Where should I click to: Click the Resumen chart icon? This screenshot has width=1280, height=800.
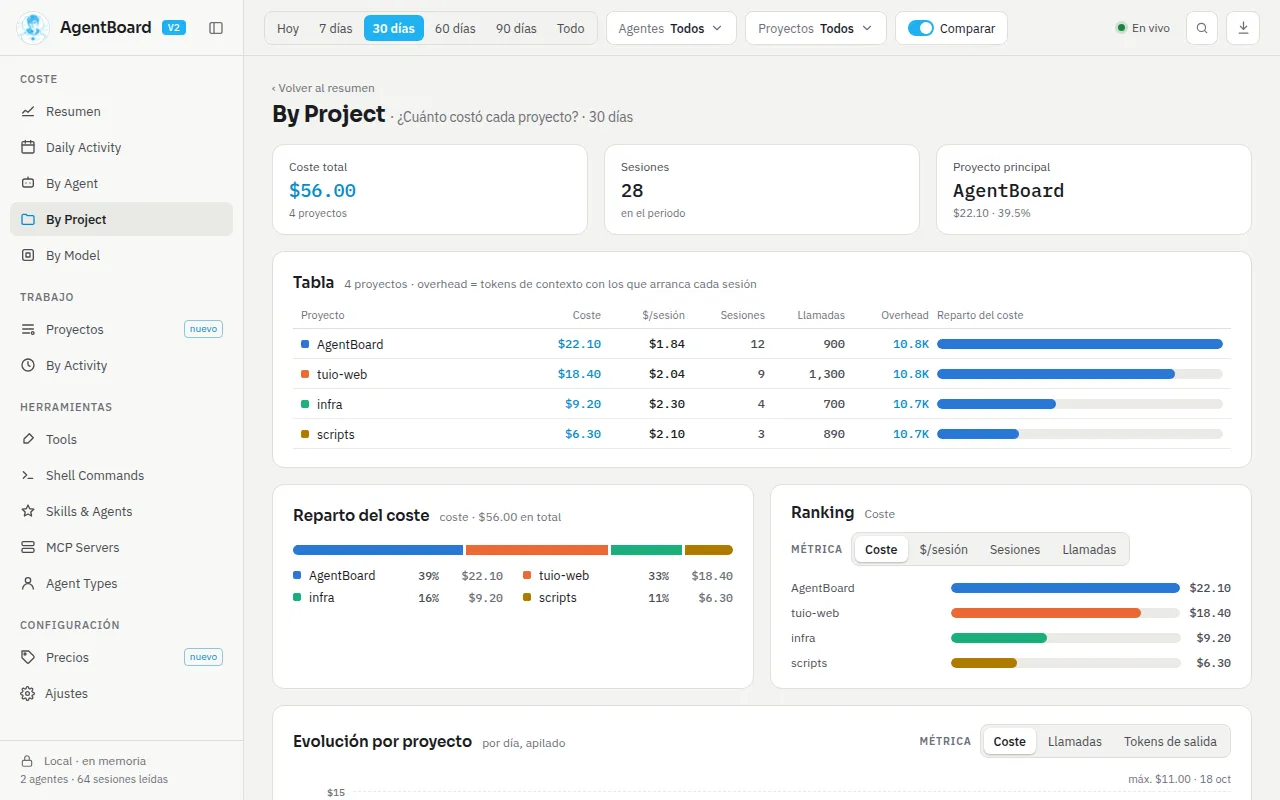(28, 112)
